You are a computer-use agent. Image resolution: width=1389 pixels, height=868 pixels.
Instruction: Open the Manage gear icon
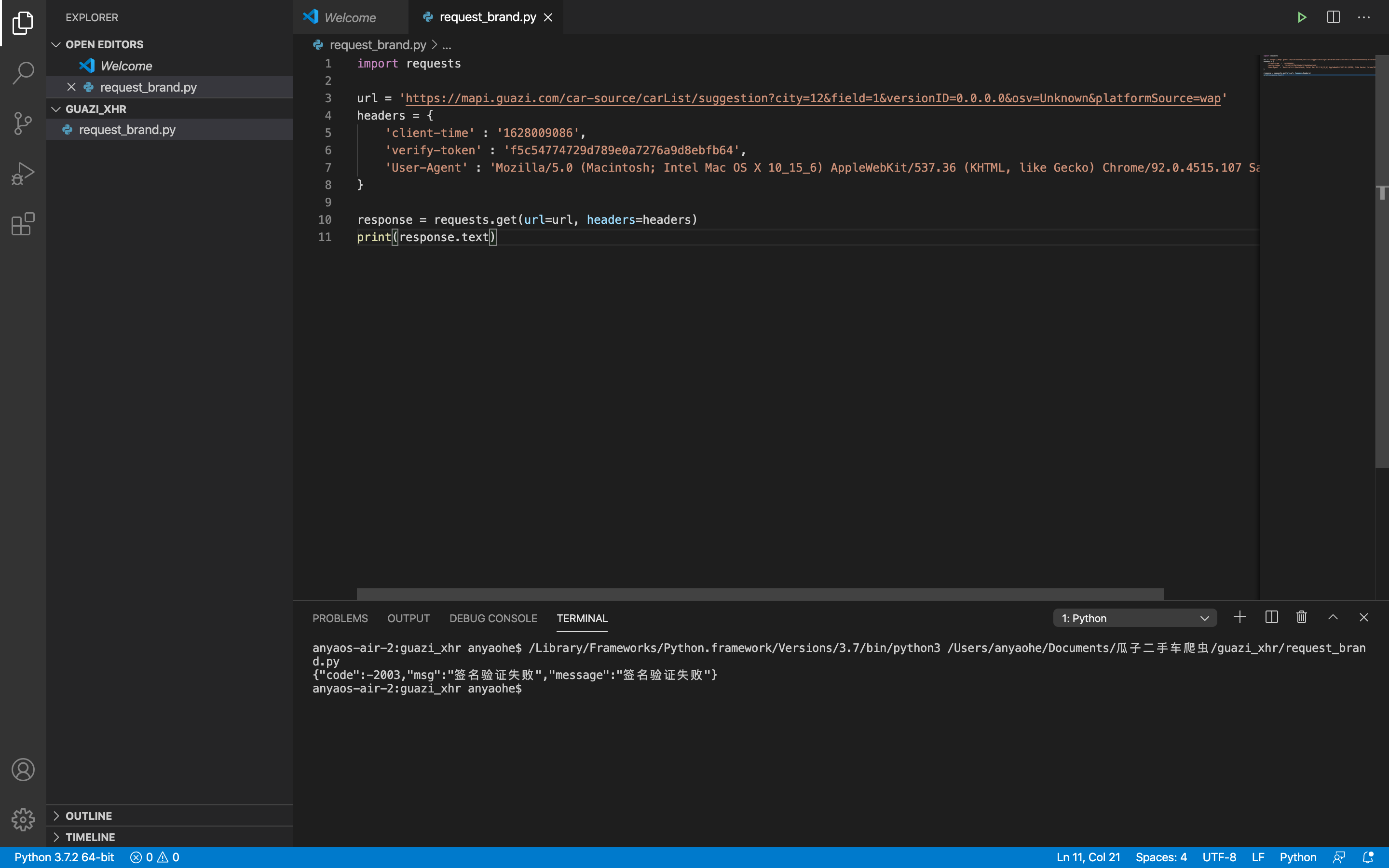point(23,819)
